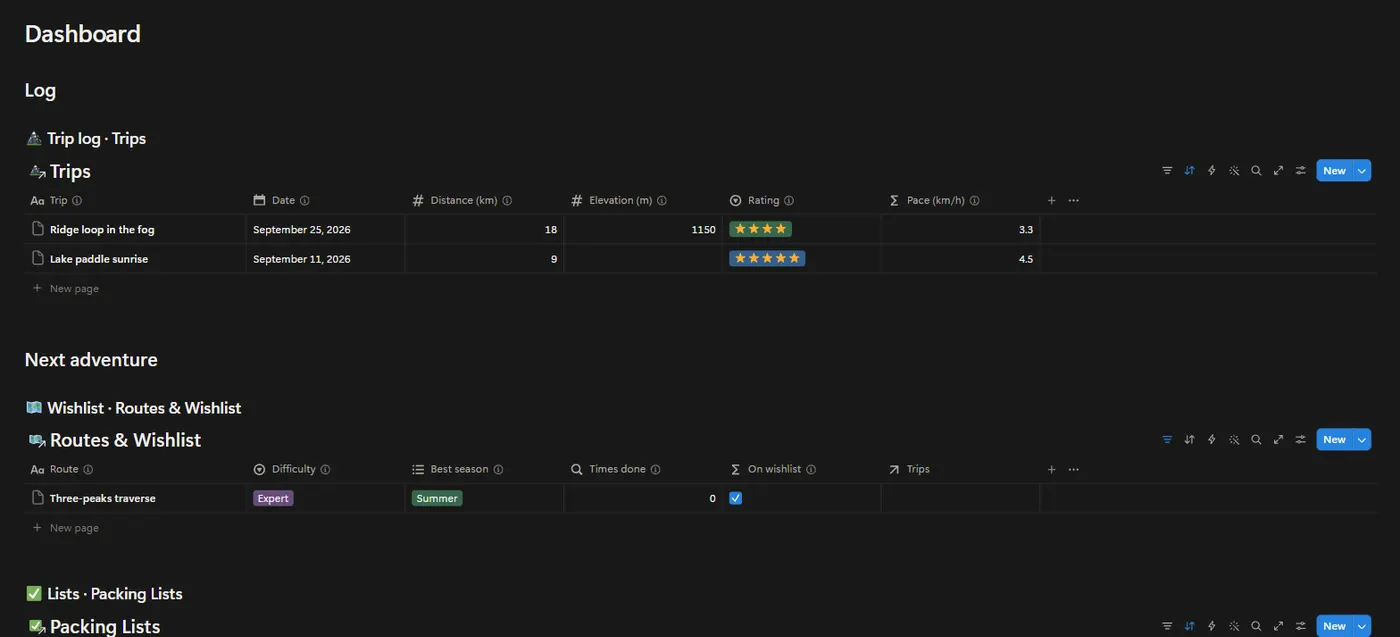Open the Summer best season tag selector

pyautogui.click(x=437, y=498)
